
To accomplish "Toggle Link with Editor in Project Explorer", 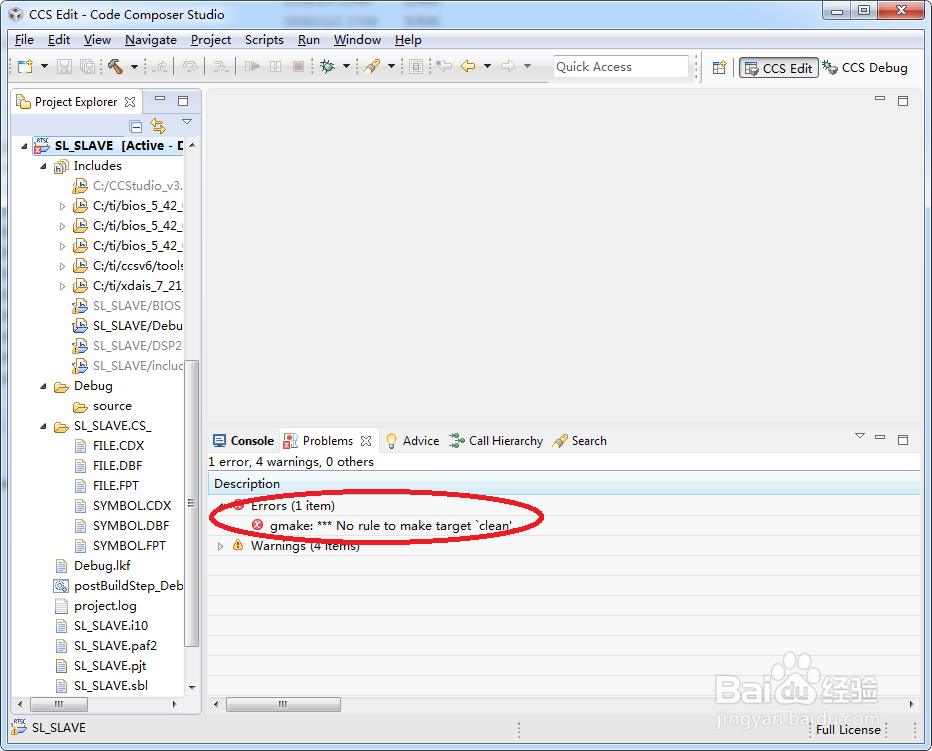I will [158, 126].
